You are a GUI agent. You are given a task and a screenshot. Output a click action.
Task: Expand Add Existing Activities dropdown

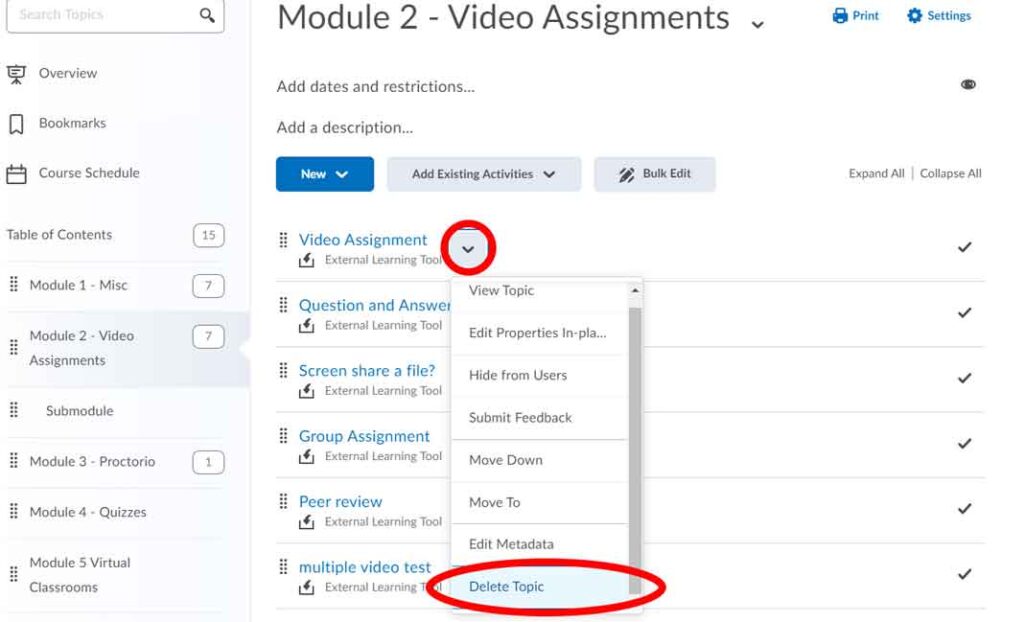(x=483, y=174)
